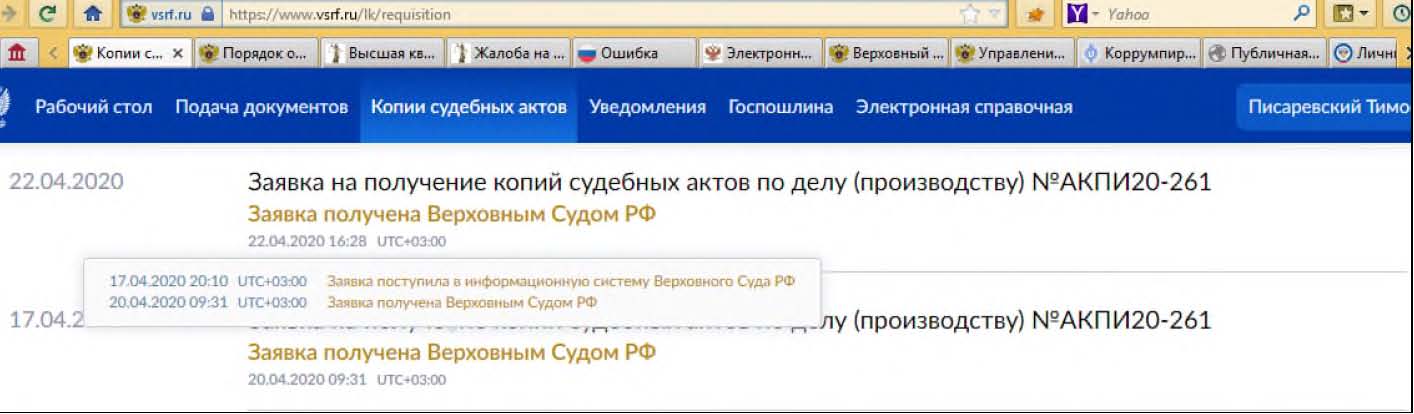Open 'Подача документов' menu section

pyautogui.click(x=261, y=107)
